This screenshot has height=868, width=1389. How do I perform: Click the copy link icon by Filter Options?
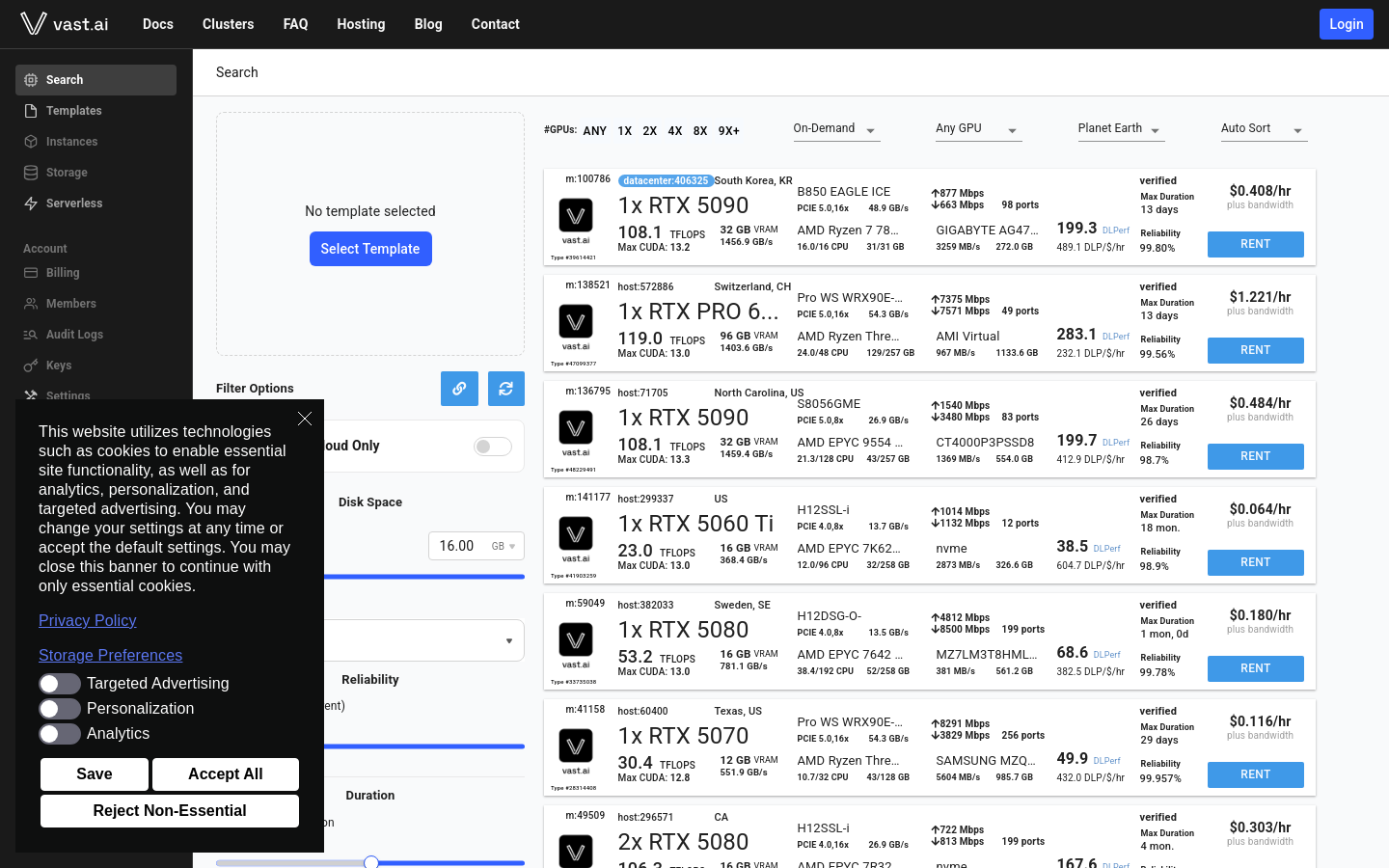(x=459, y=389)
